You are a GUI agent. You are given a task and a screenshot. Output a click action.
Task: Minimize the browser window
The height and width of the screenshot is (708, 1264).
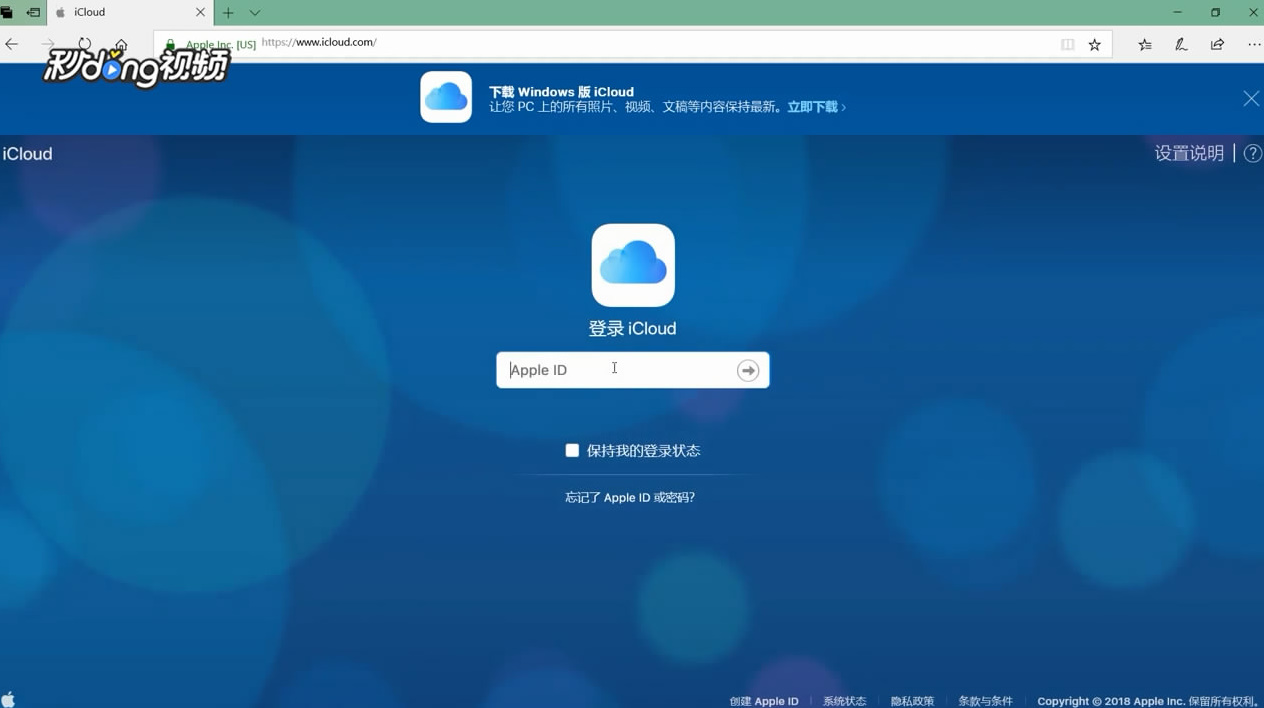(1177, 13)
